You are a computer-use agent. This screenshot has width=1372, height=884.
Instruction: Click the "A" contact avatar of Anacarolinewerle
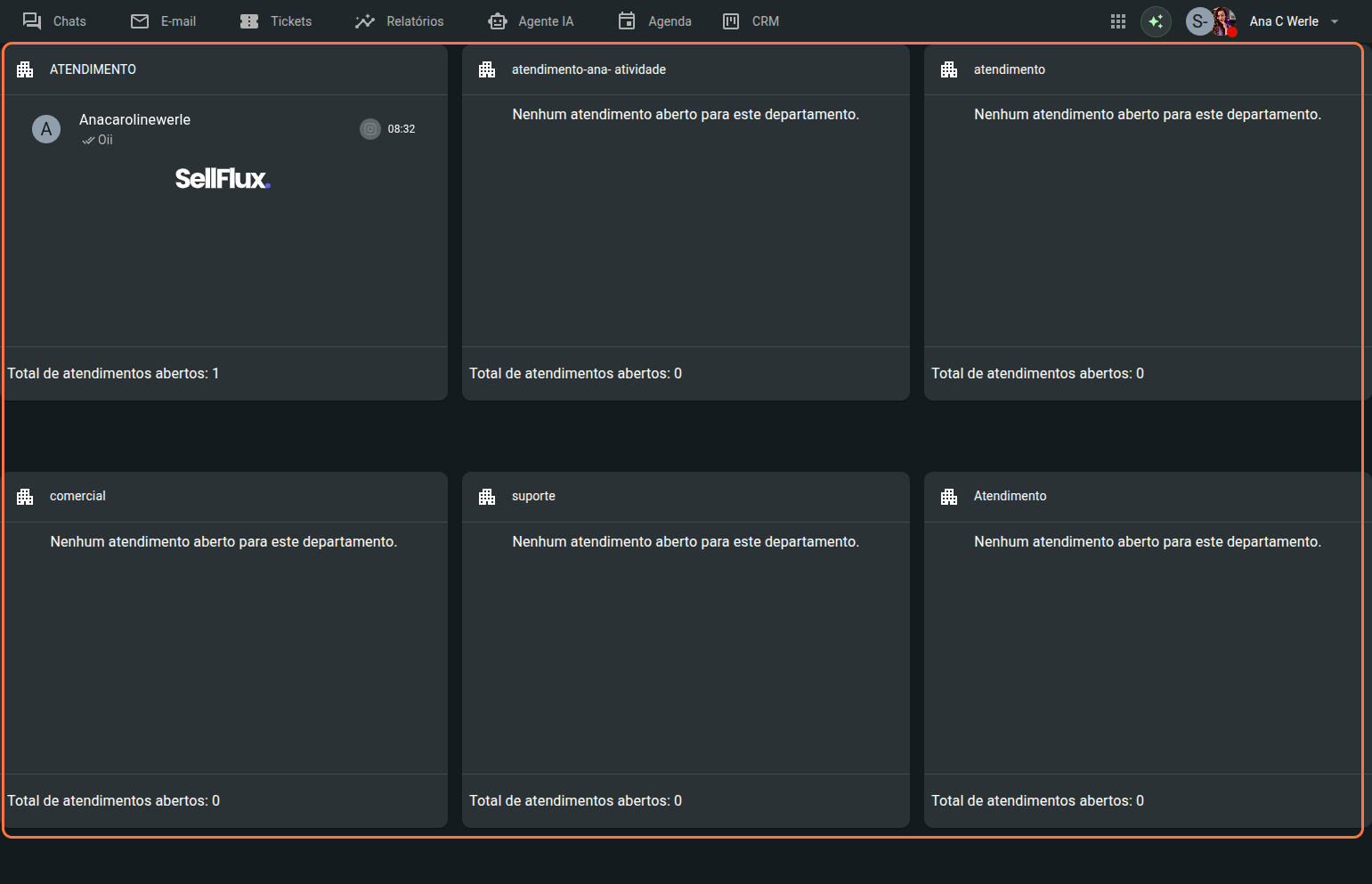46,129
